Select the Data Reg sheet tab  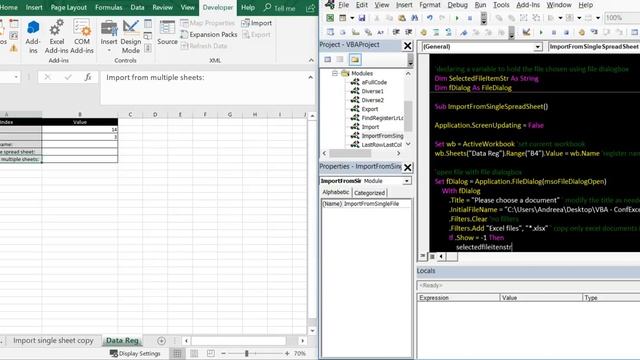pyautogui.click(x=122, y=340)
